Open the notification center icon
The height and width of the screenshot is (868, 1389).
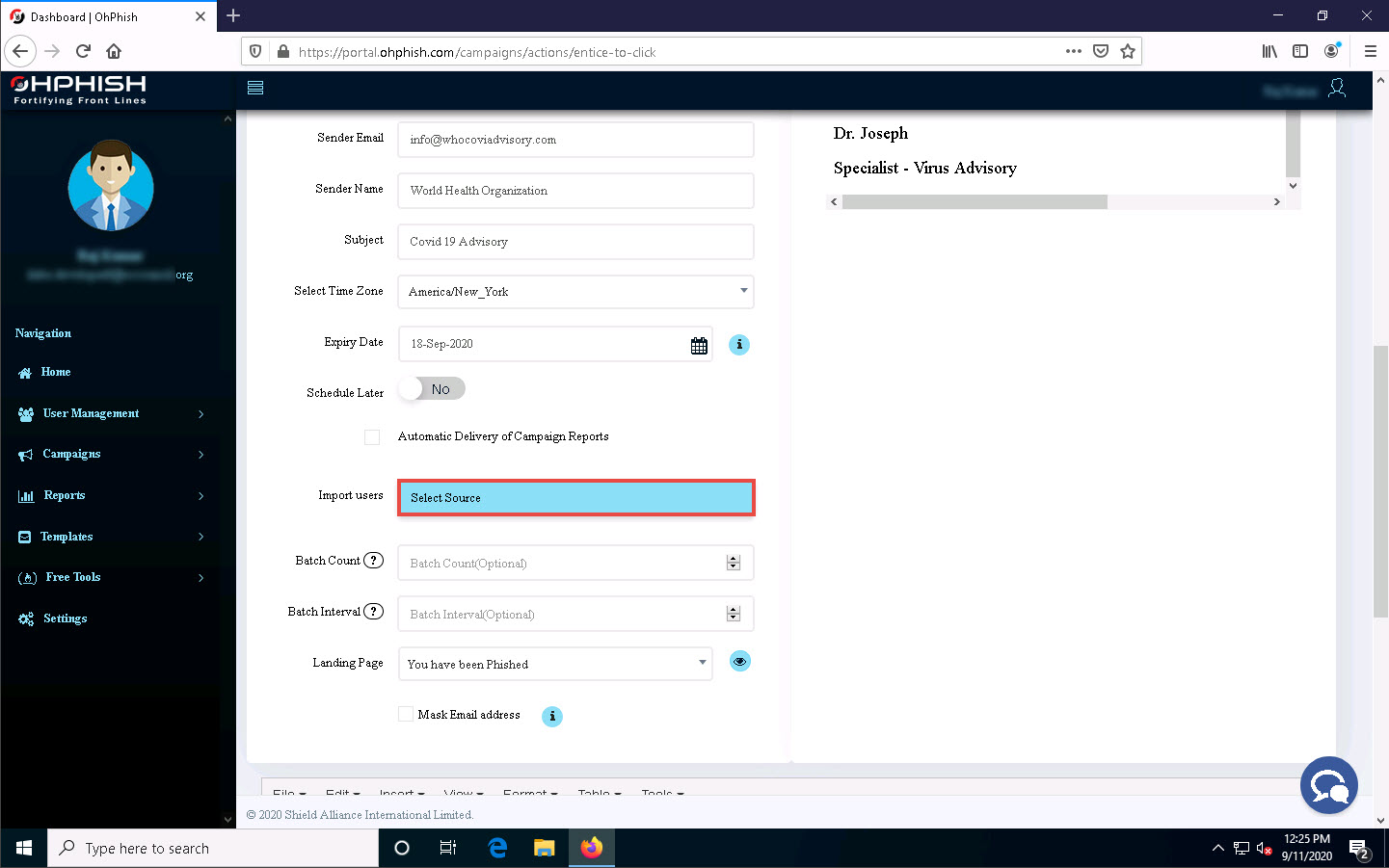(x=1360, y=849)
